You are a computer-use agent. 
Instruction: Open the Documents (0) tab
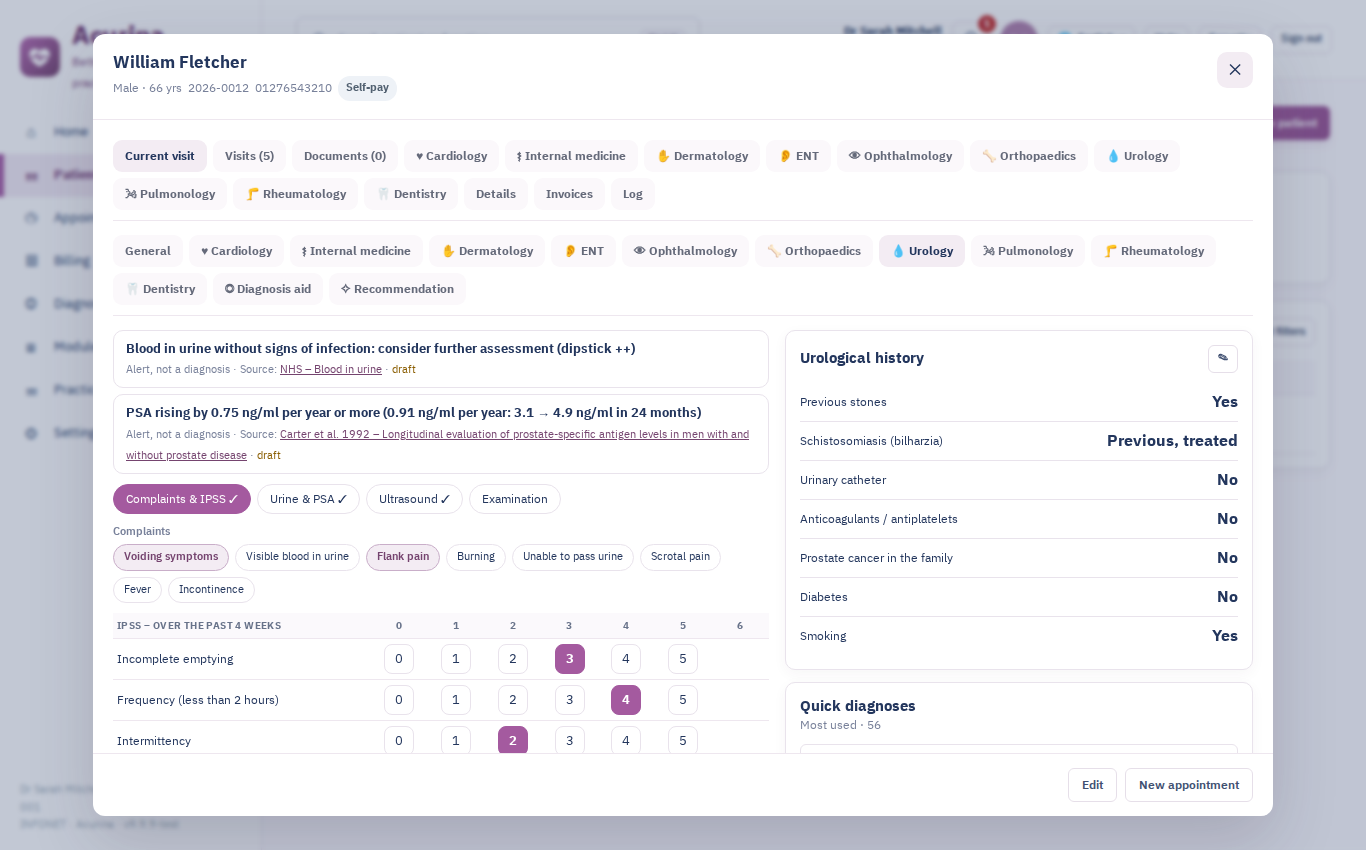click(345, 156)
